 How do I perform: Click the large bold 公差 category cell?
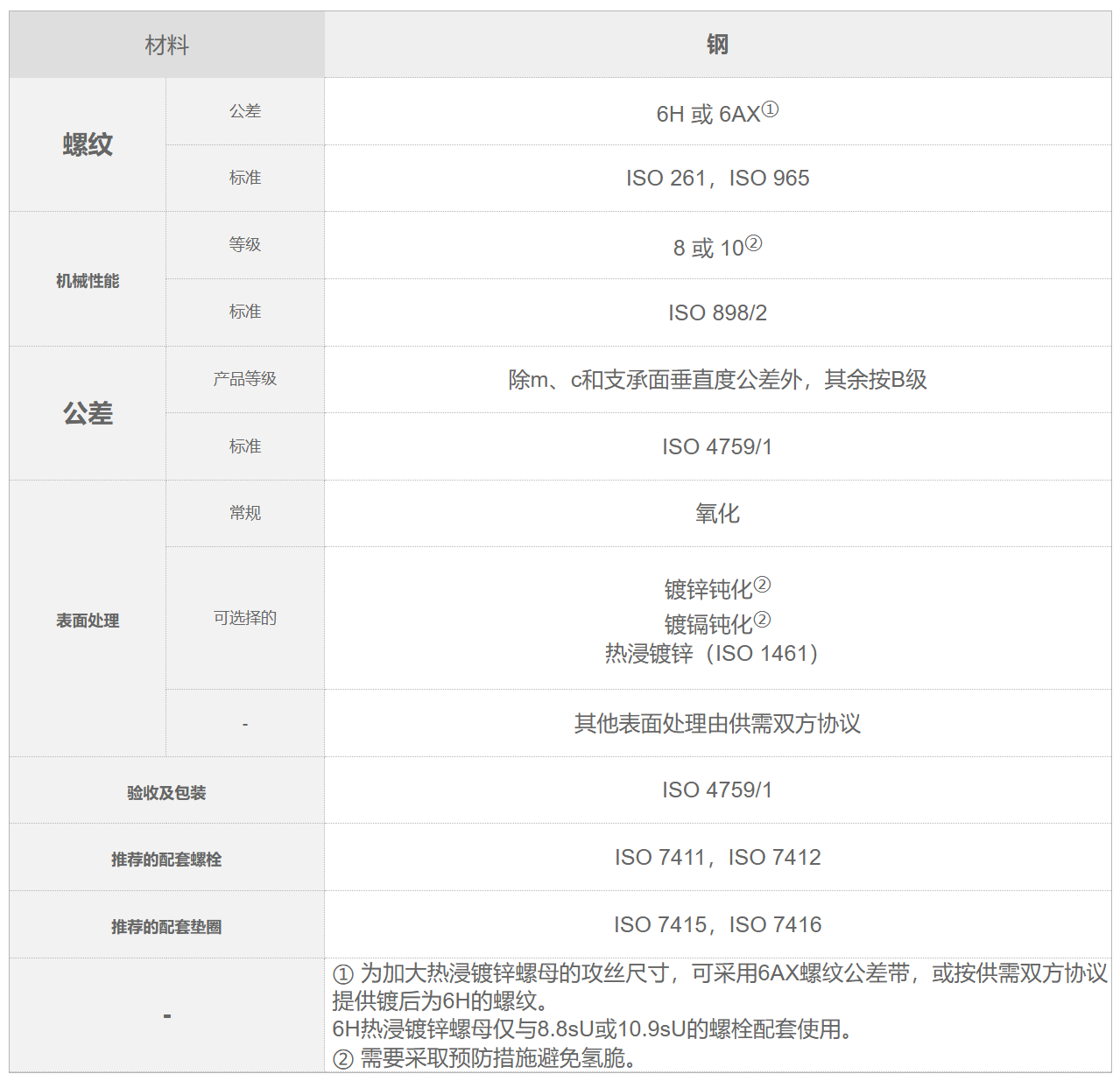click(x=88, y=413)
